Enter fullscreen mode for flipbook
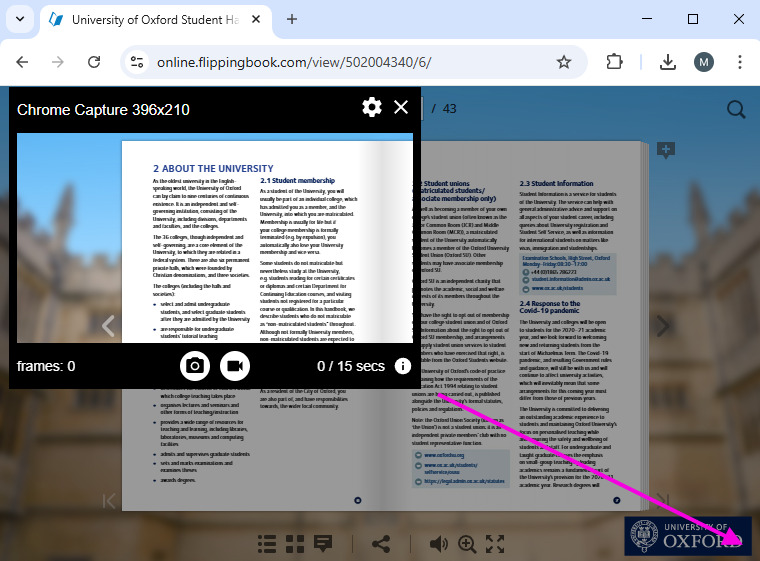The width and height of the screenshot is (760, 561). [x=495, y=544]
